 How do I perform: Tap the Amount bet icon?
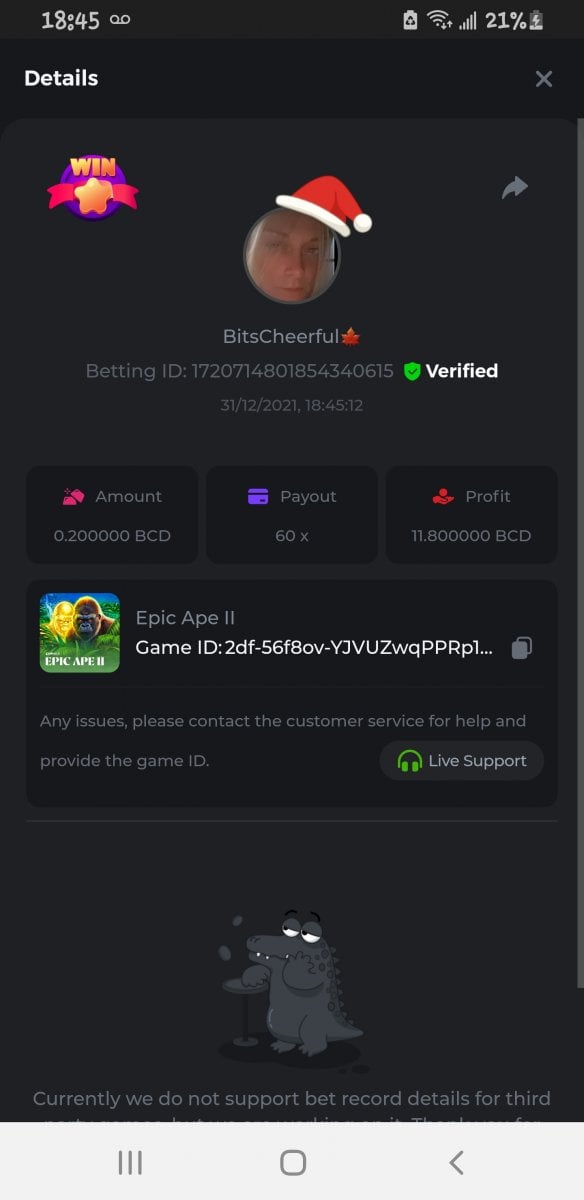click(73, 496)
